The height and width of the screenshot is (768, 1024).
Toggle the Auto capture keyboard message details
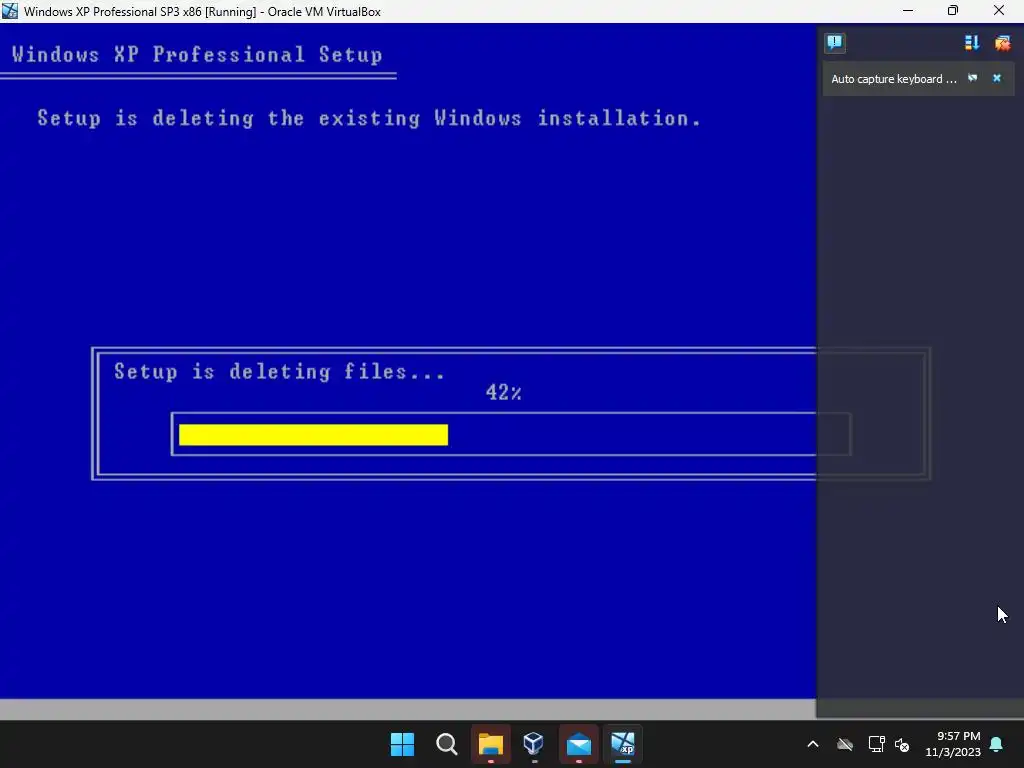972,78
